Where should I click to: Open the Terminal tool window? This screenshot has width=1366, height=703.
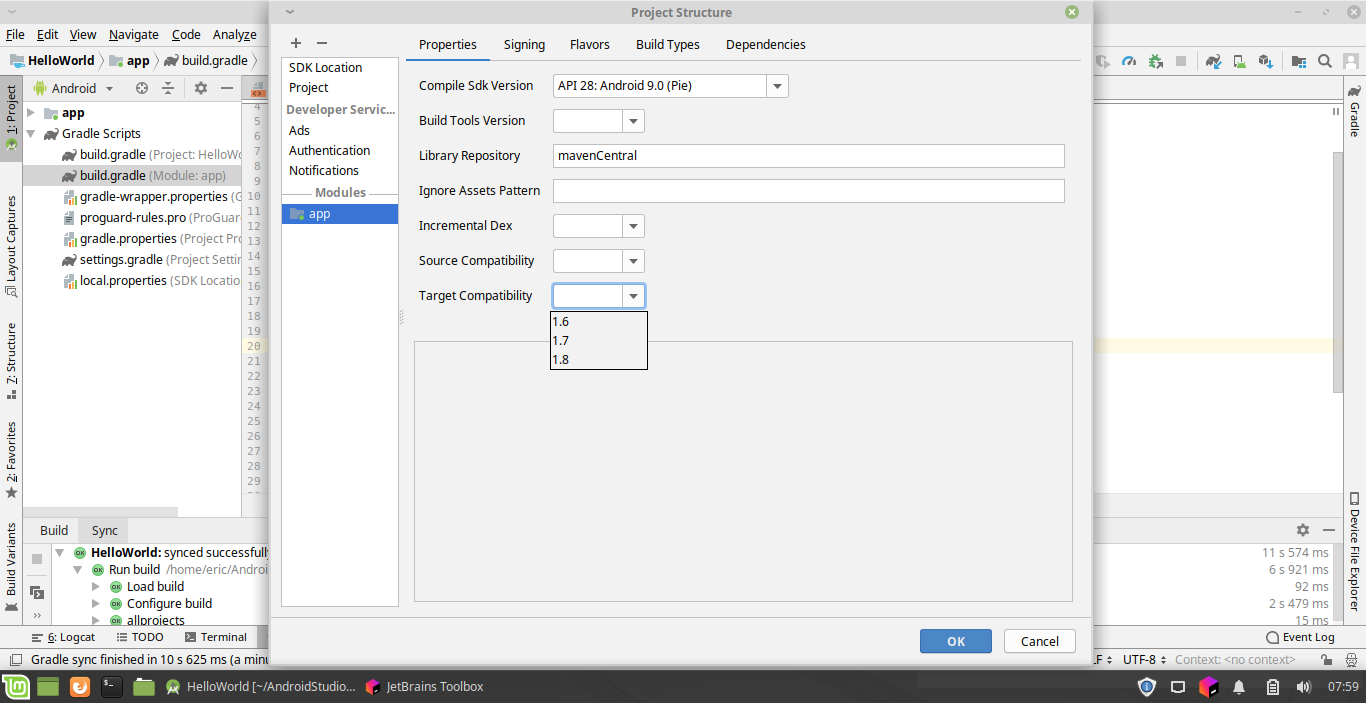pyautogui.click(x=215, y=637)
